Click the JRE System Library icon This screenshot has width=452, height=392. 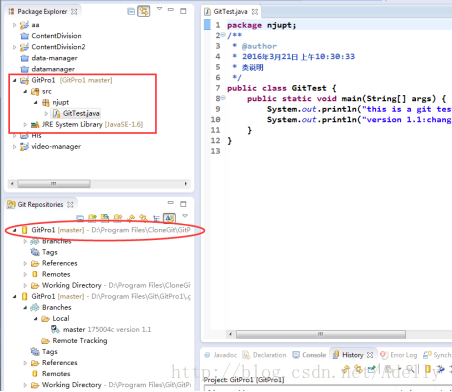(35, 125)
